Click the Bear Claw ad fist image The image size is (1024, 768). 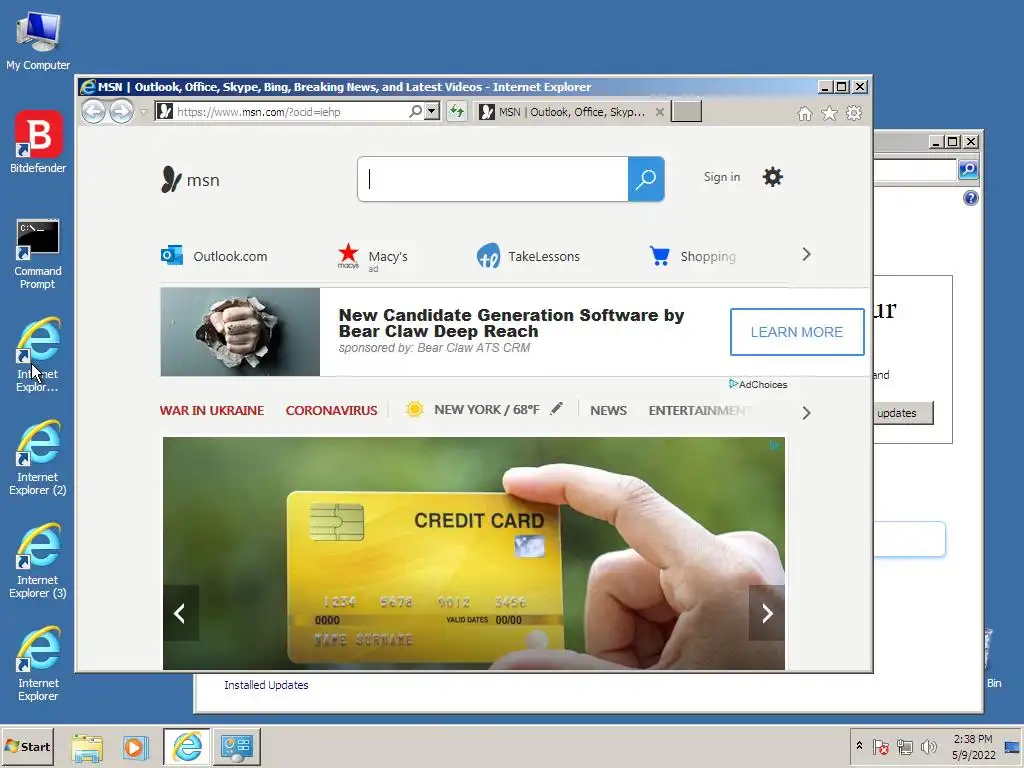click(x=240, y=332)
